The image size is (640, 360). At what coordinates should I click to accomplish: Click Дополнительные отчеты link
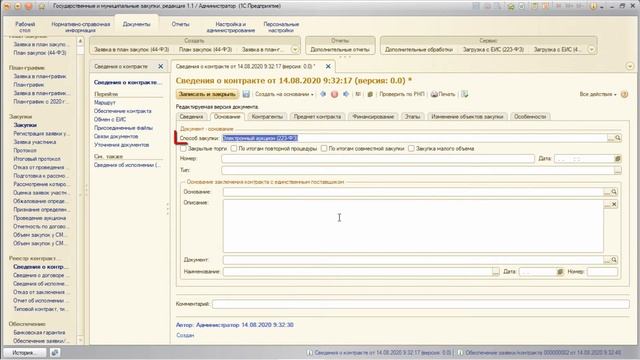coord(340,49)
